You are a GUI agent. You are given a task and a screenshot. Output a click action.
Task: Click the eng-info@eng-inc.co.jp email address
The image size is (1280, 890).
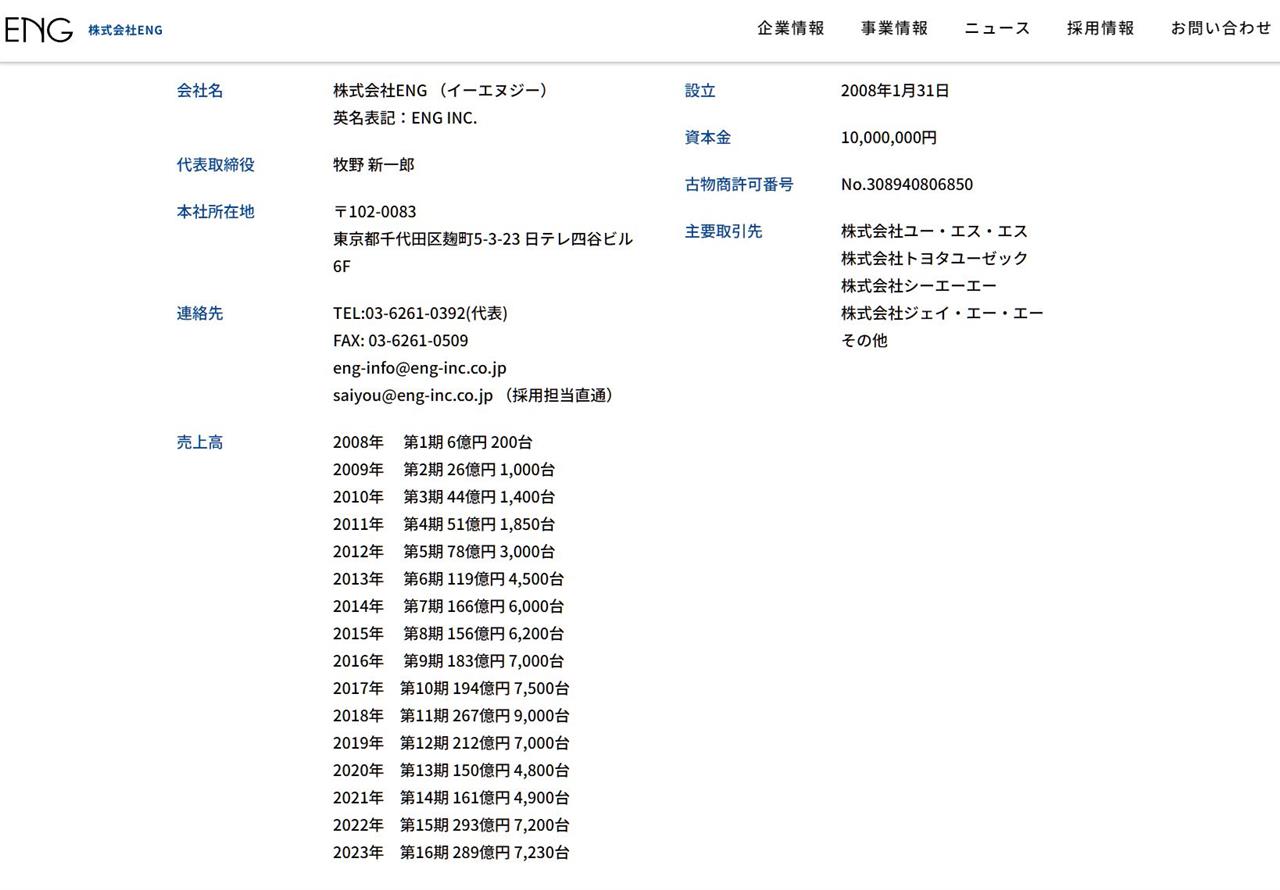point(420,367)
